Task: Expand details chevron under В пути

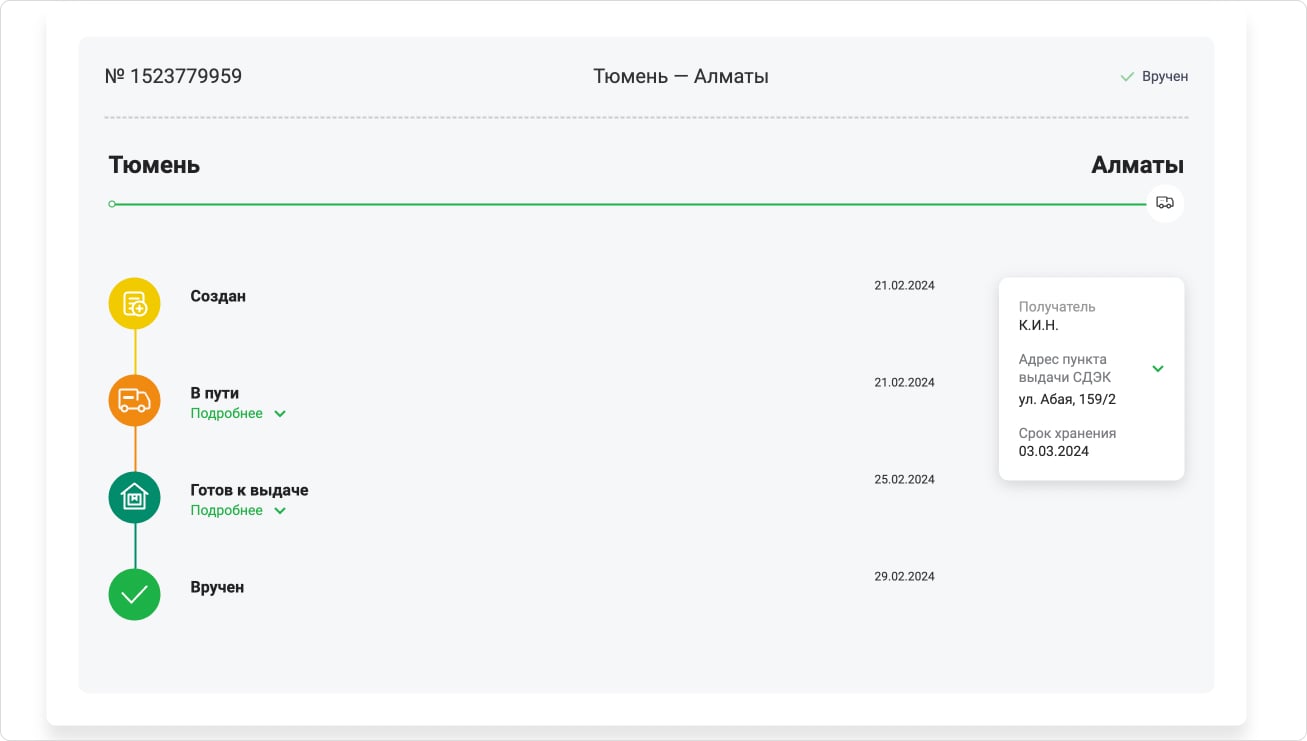Action: click(280, 414)
